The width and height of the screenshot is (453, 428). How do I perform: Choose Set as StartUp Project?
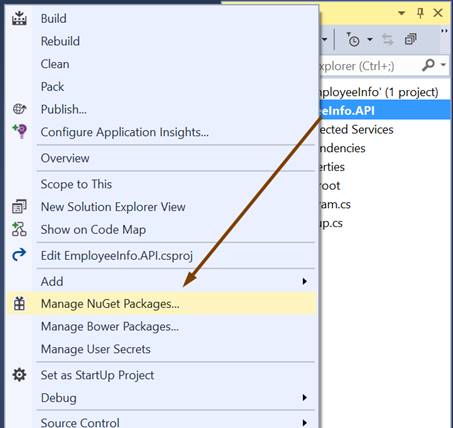tap(161, 375)
